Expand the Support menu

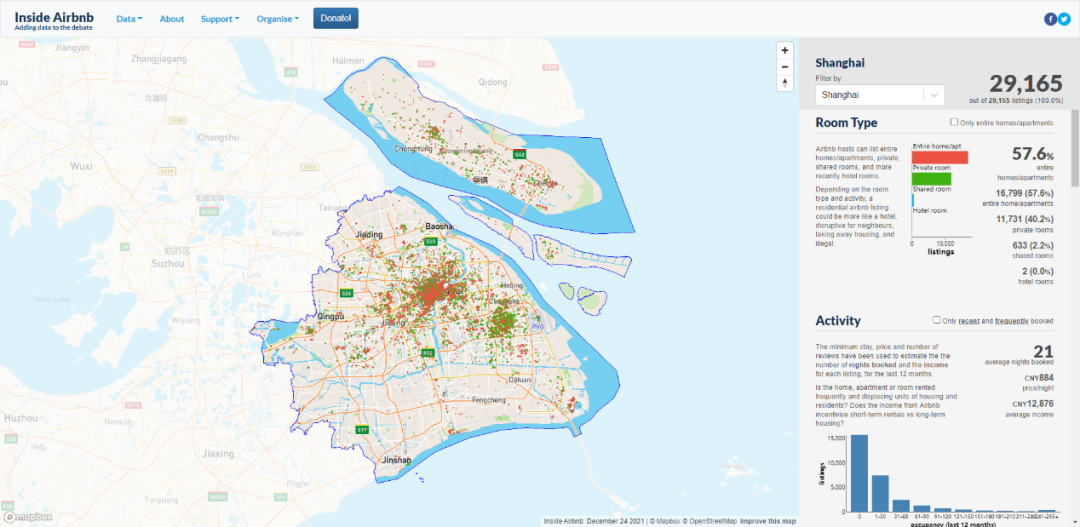coord(220,19)
